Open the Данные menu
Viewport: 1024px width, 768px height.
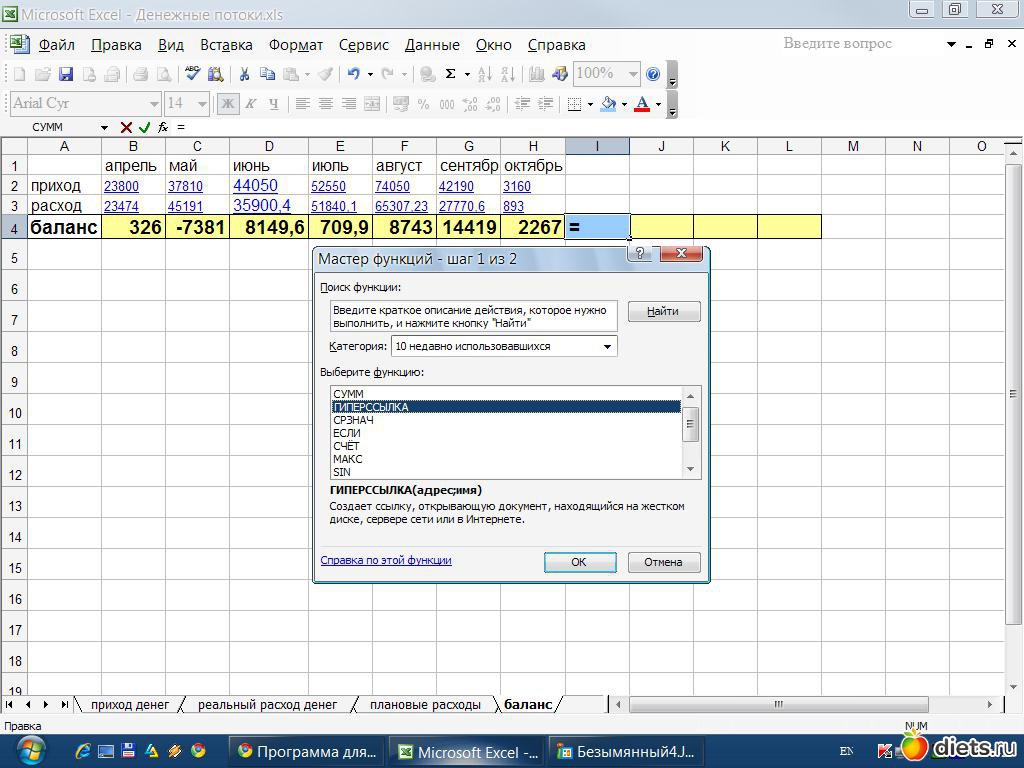[x=432, y=45]
